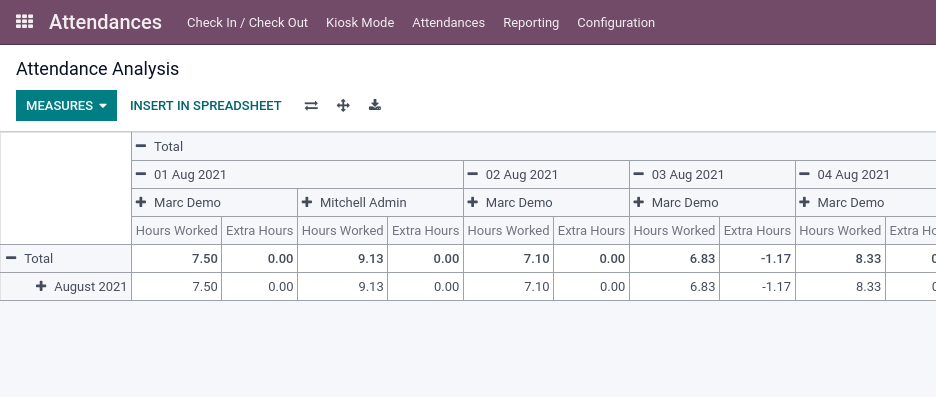Go to Kiosk Mode
This screenshot has width=936, height=397.
pyautogui.click(x=360, y=23)
